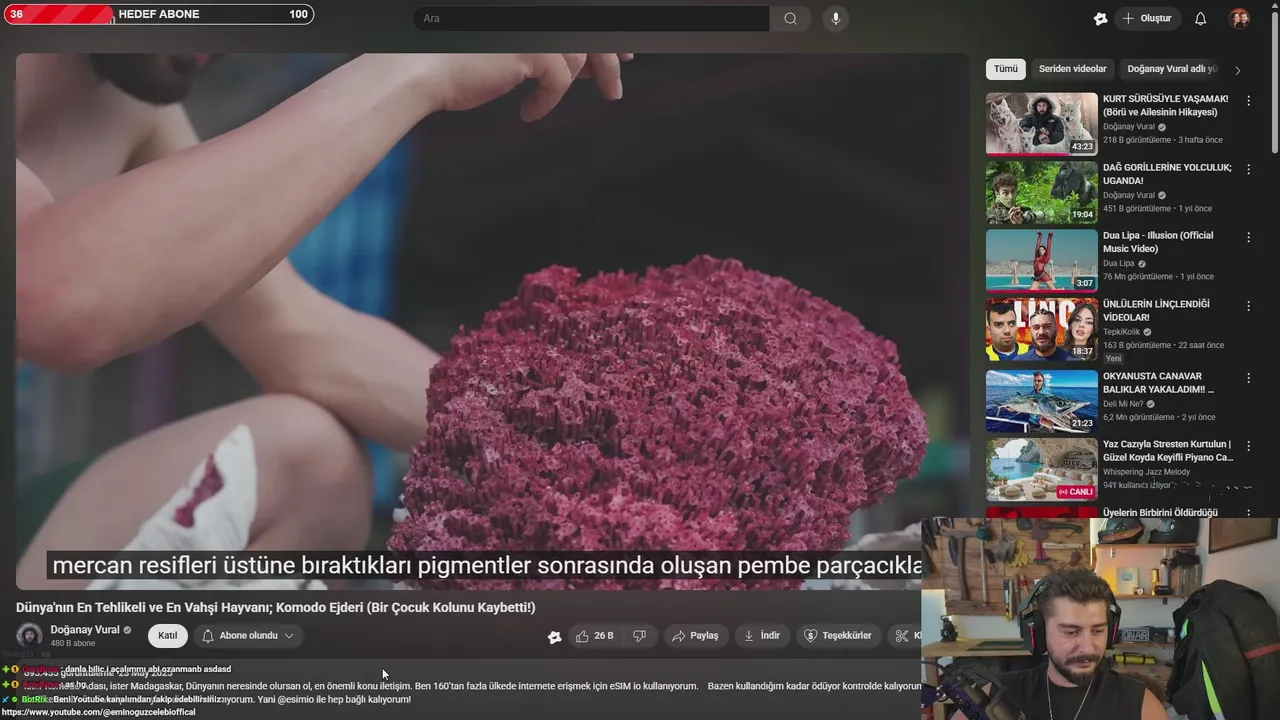Click the 480 B abone subscriber count
Viewport: 1280px width, 720px height.
pyautogui.click(x=72, y=644)
